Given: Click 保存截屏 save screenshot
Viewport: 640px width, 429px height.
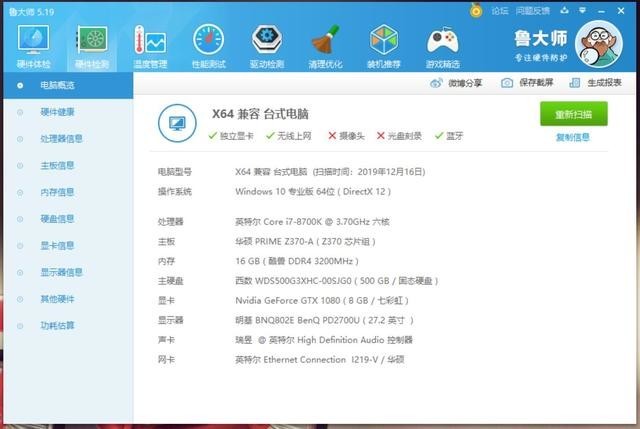Looking at the screenshot, I should click(x=527, y=83).
